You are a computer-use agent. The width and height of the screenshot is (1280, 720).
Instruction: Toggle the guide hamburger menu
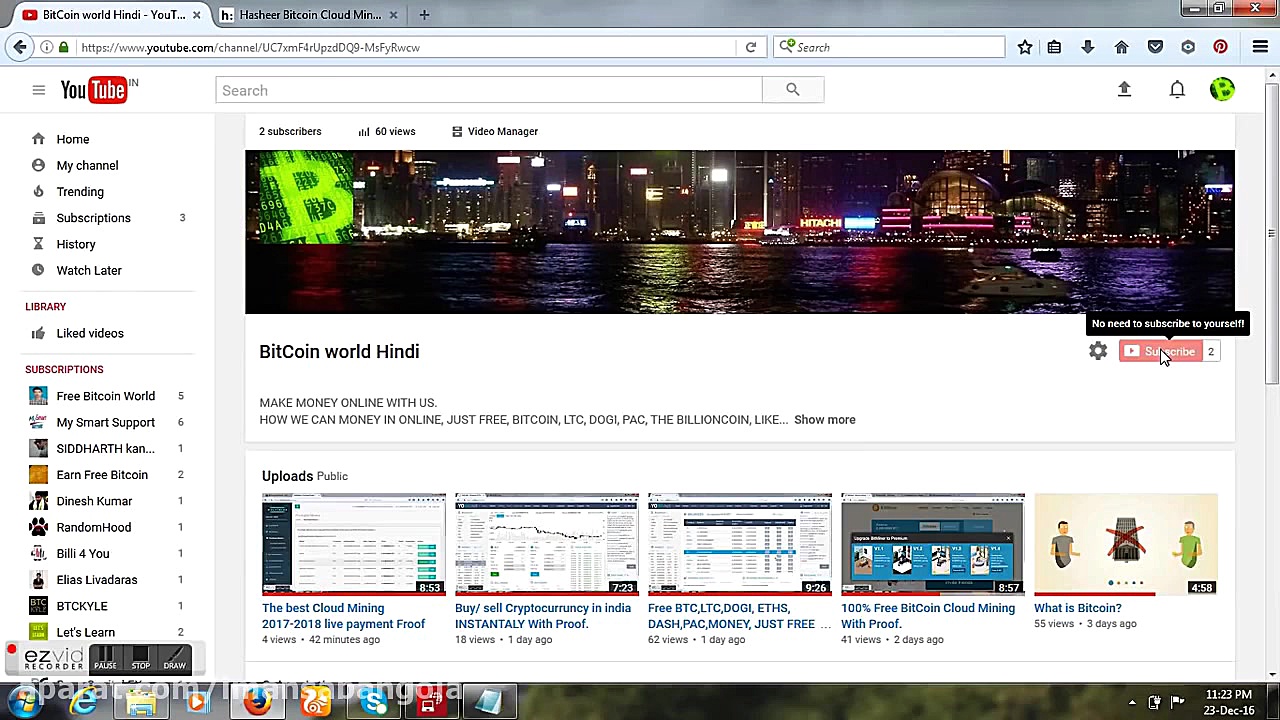tap(39, 89)
